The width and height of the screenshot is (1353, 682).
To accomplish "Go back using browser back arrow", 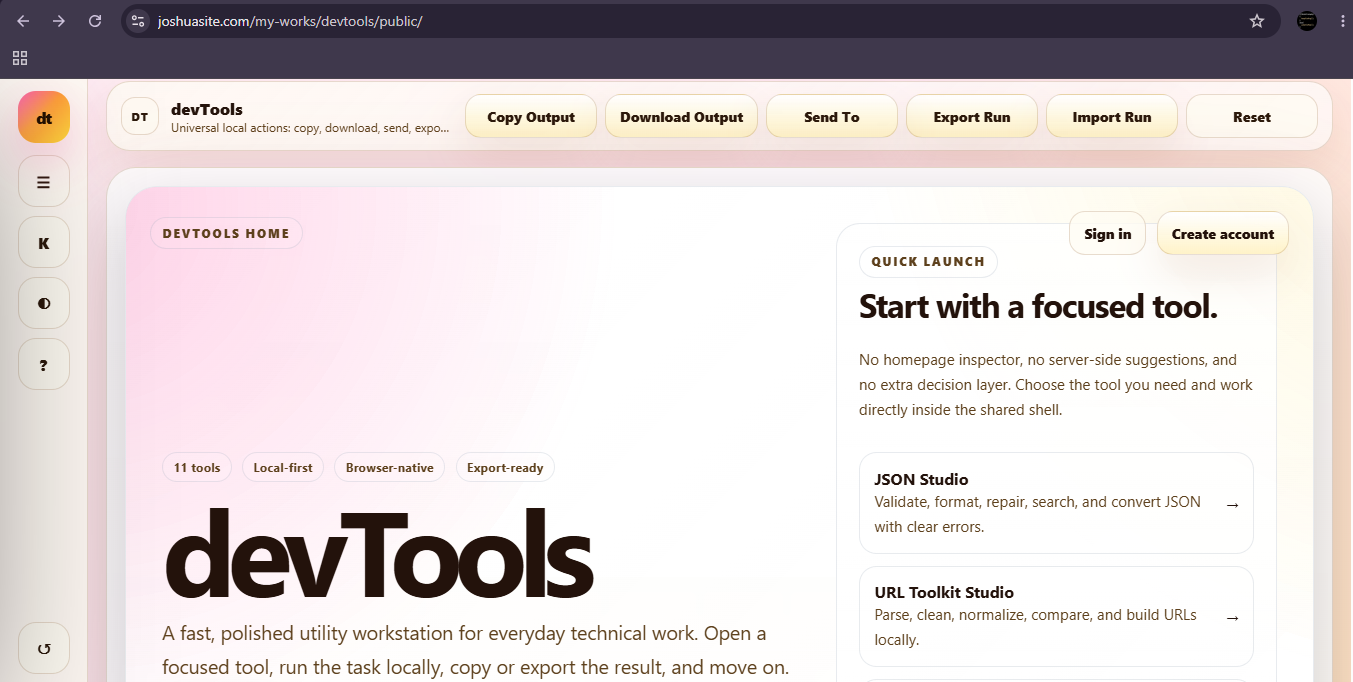I will tap(23, 21).
